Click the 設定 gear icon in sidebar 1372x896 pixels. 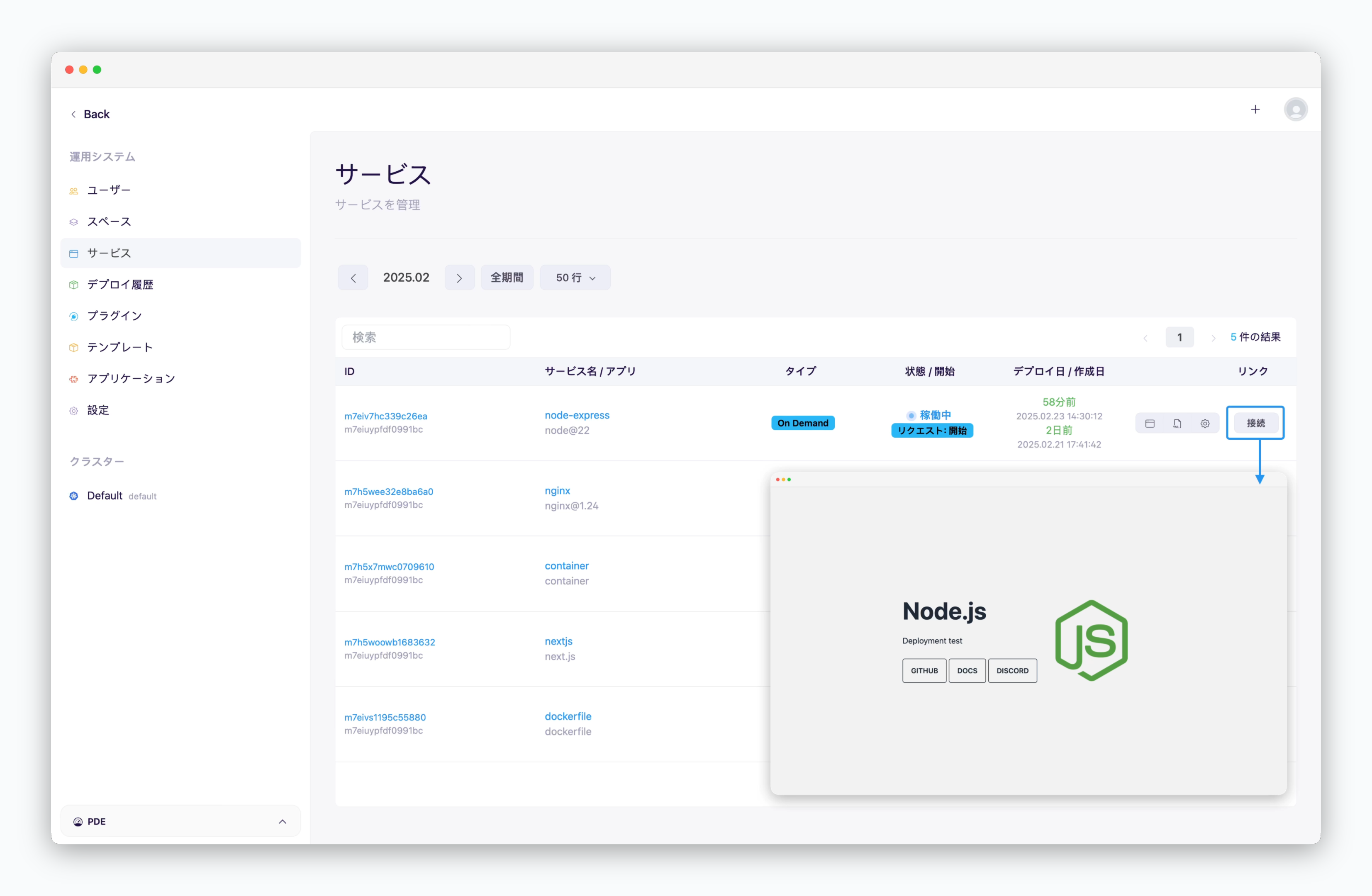(74, 411)
